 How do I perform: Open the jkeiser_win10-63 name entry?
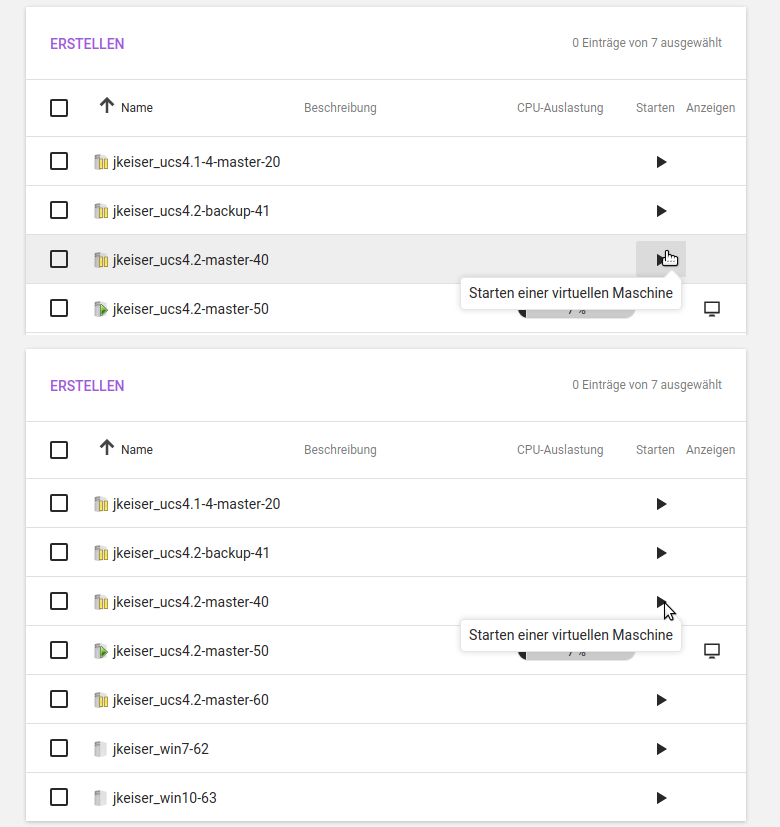coord(164,798)
